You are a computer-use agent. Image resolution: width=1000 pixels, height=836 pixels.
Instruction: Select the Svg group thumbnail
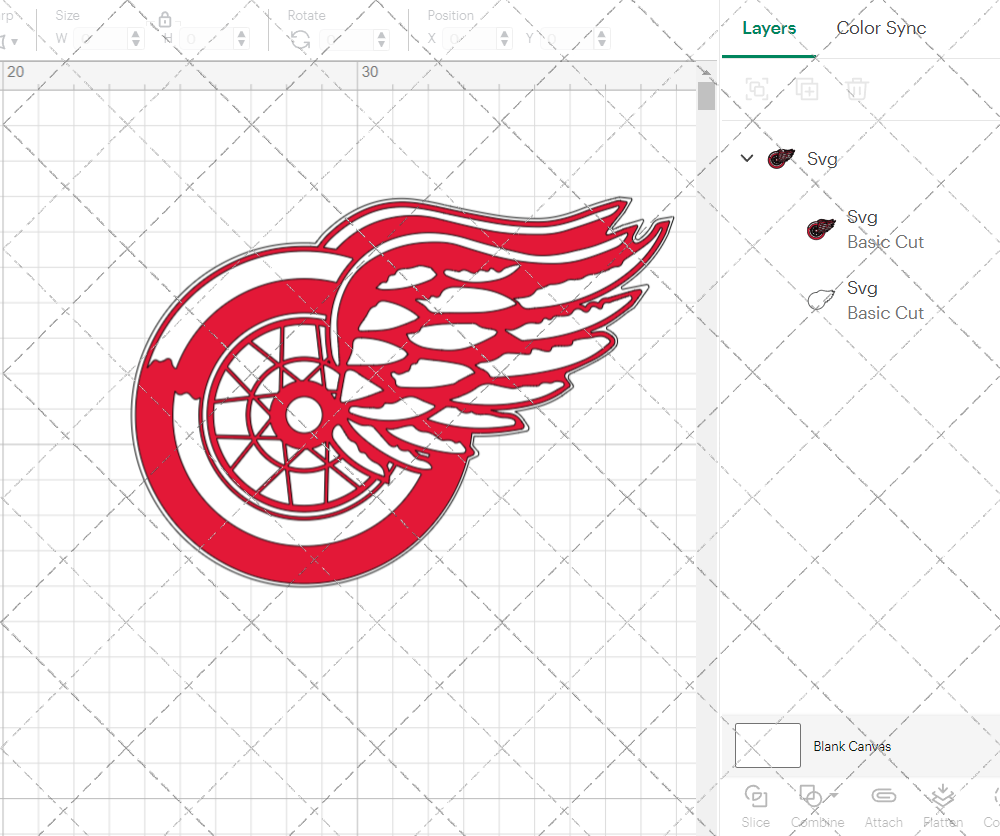[781, 158]
